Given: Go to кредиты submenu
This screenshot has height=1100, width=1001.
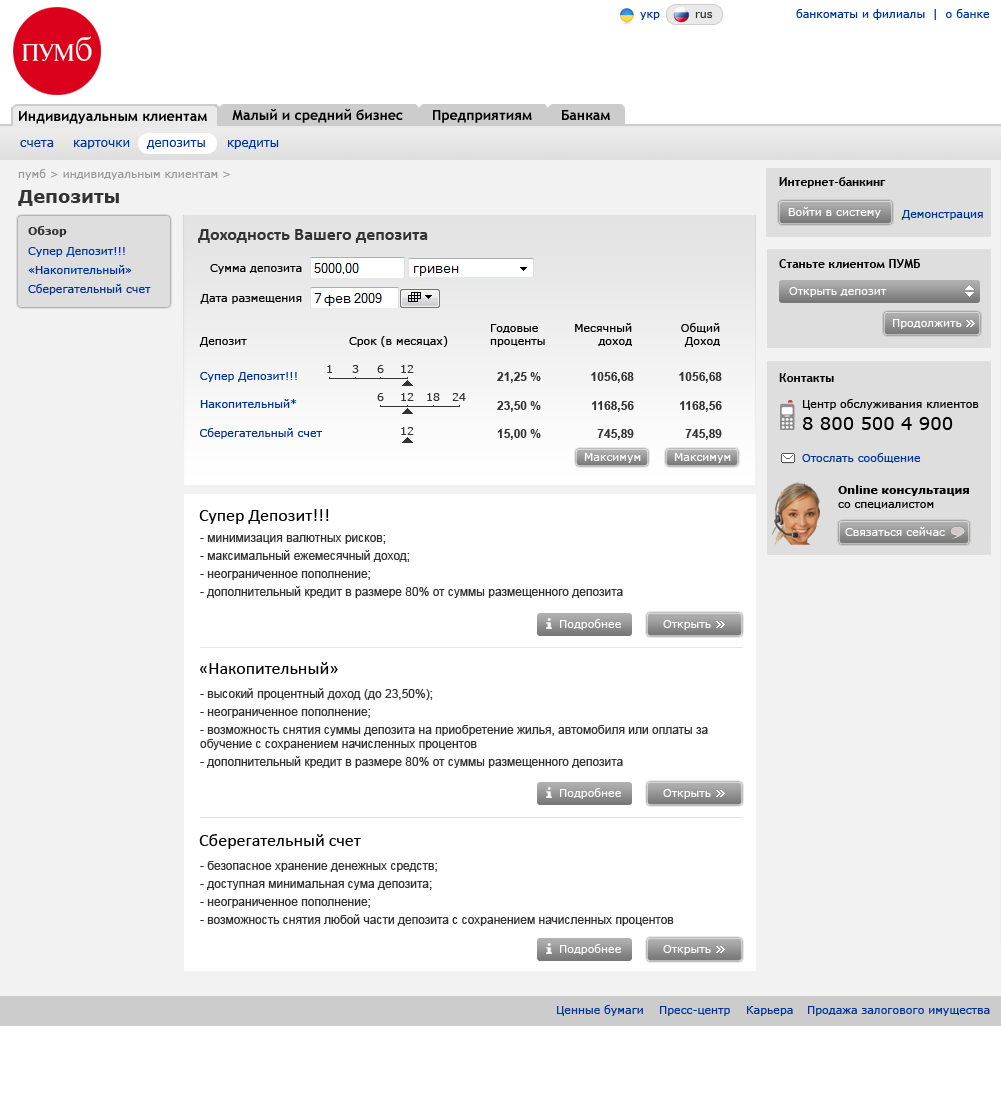Looking at the screenshot, I should click(253, 143).
